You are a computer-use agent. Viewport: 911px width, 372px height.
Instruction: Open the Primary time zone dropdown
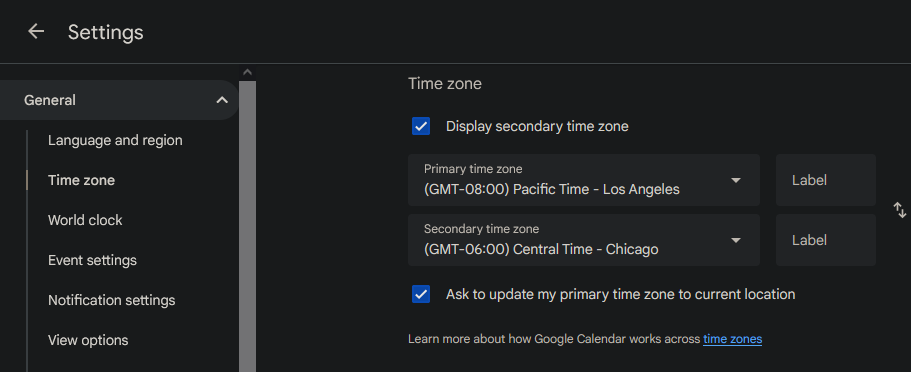[583, 180]
